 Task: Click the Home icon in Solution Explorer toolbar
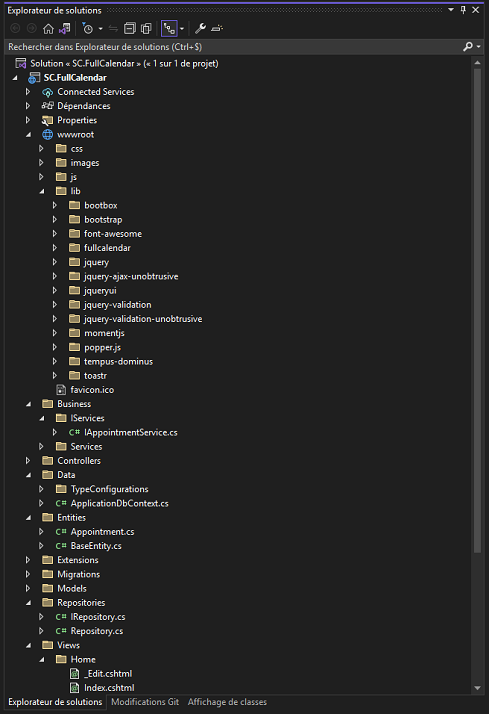pyautogui.click(x=48, y=29)
